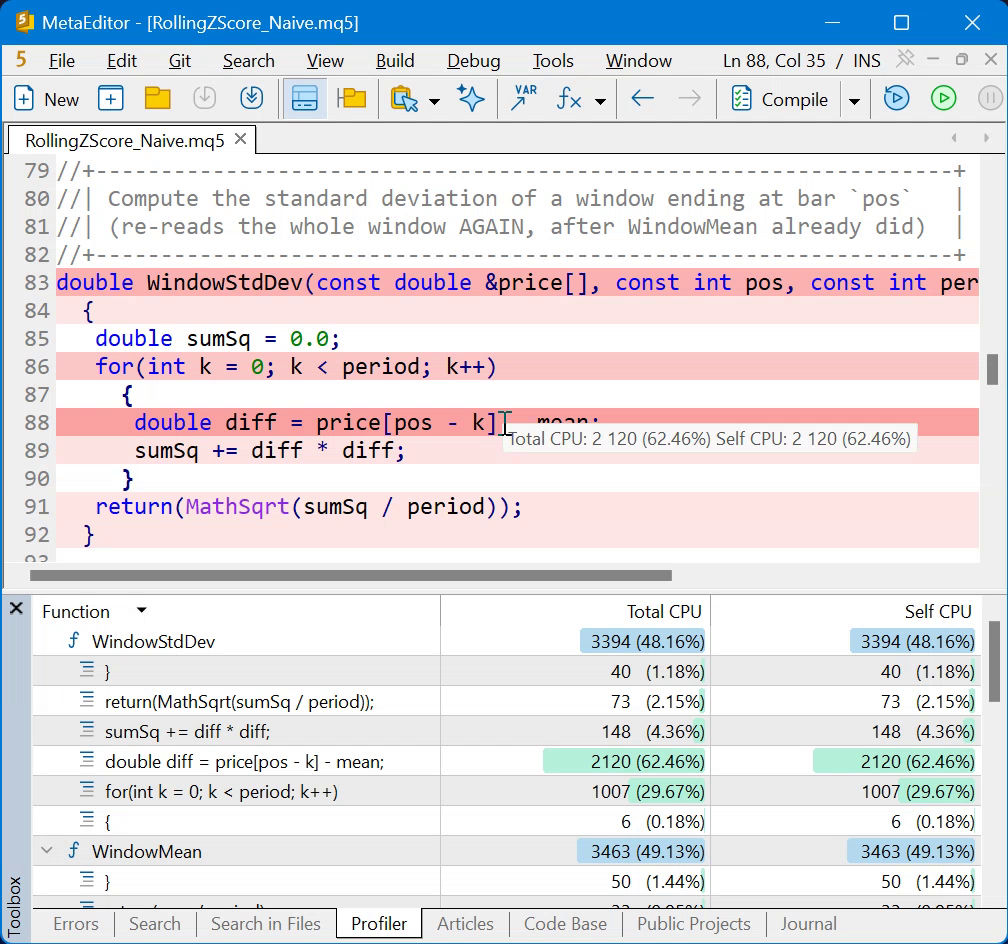The image size is (1008, 944).
Task: Close the Toolbox panel with X
Action: click(17, 608)
